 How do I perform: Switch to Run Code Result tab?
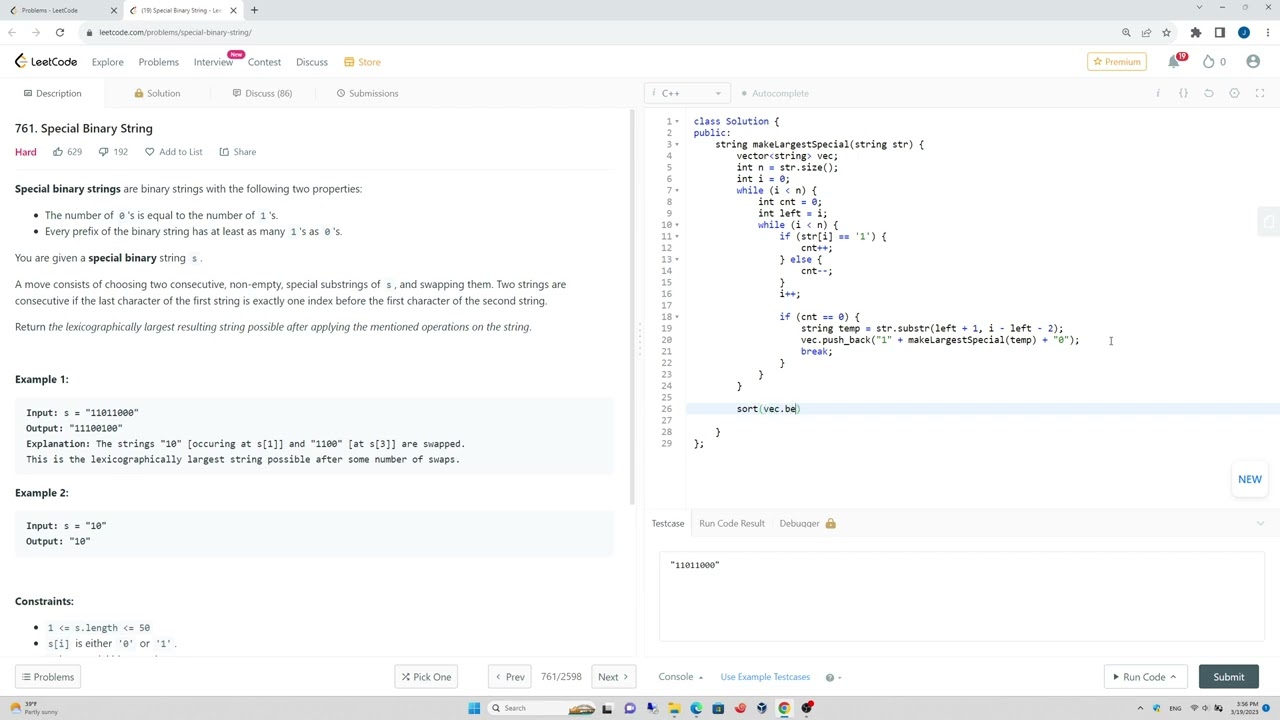tap(732, 523)
